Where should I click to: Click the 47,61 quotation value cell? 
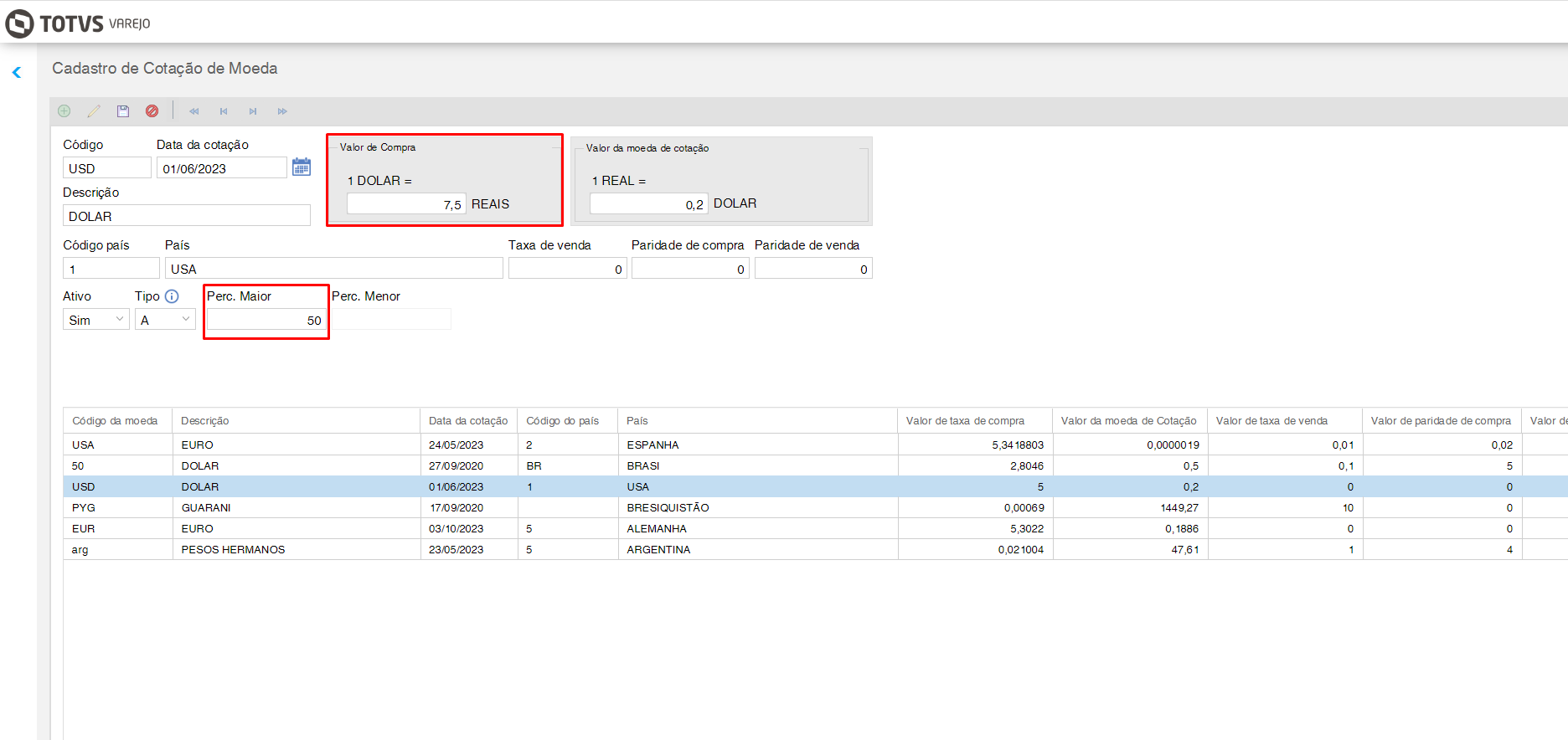coord(1130,549)
